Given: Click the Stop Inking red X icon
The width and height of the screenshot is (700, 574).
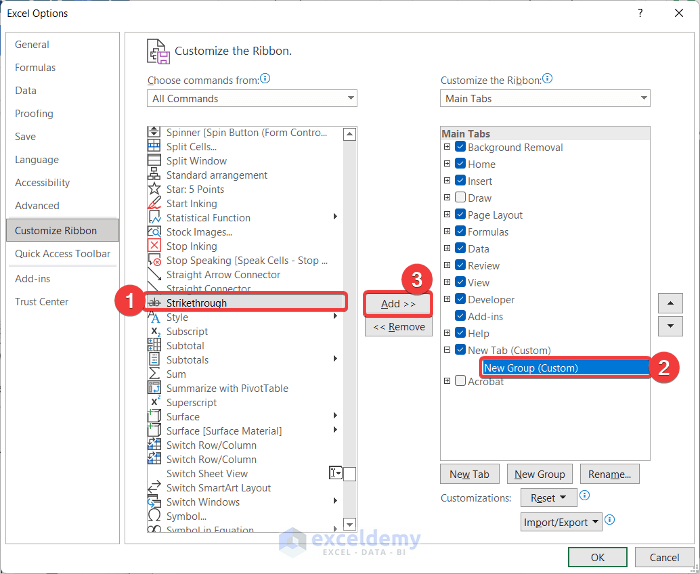Looking at the screenshot, I should 154,245.
